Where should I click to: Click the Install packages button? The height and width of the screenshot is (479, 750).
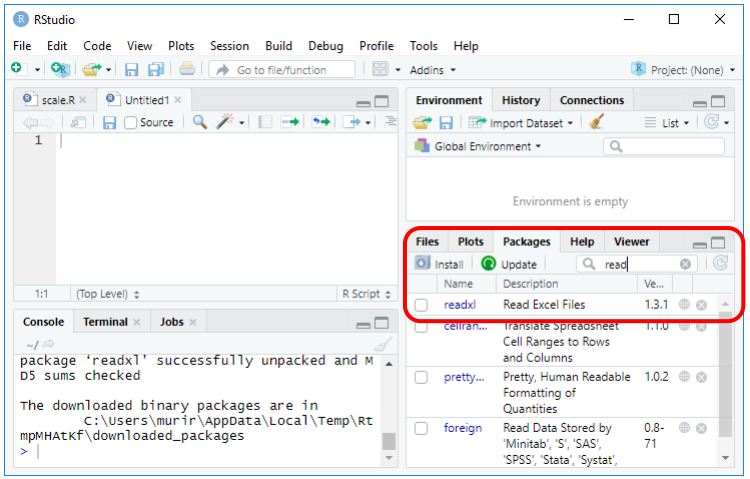[439, 264]
